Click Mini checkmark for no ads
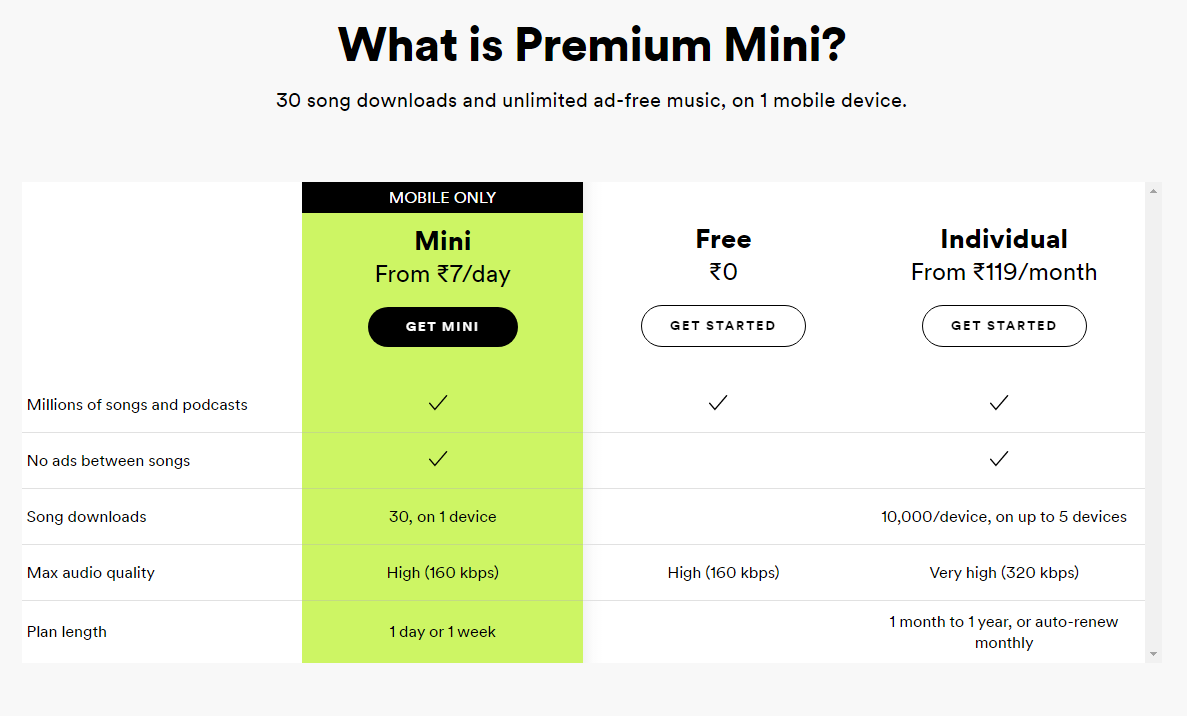The height and width of the screenshot is (716, 1187). click(x=438, y=459)
